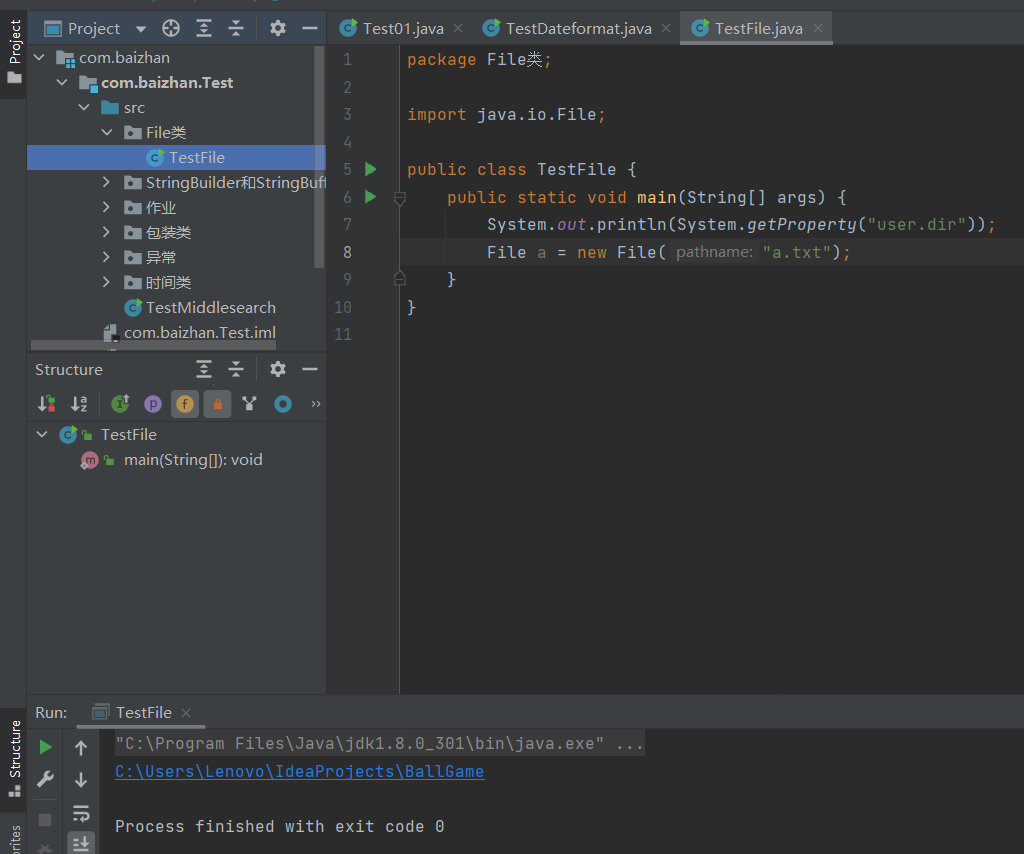Expand all in Structure panel
Screen dimensions: 1024x854
pos(204,370)
